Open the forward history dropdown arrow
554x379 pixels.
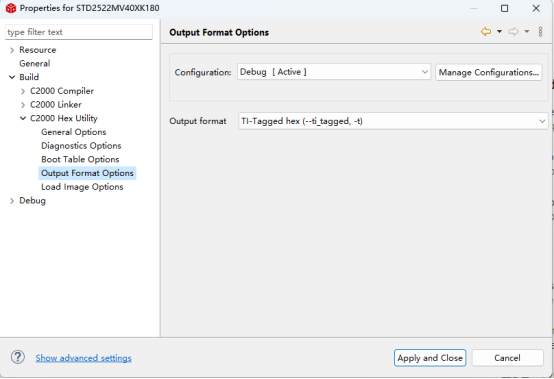(526, 32)
